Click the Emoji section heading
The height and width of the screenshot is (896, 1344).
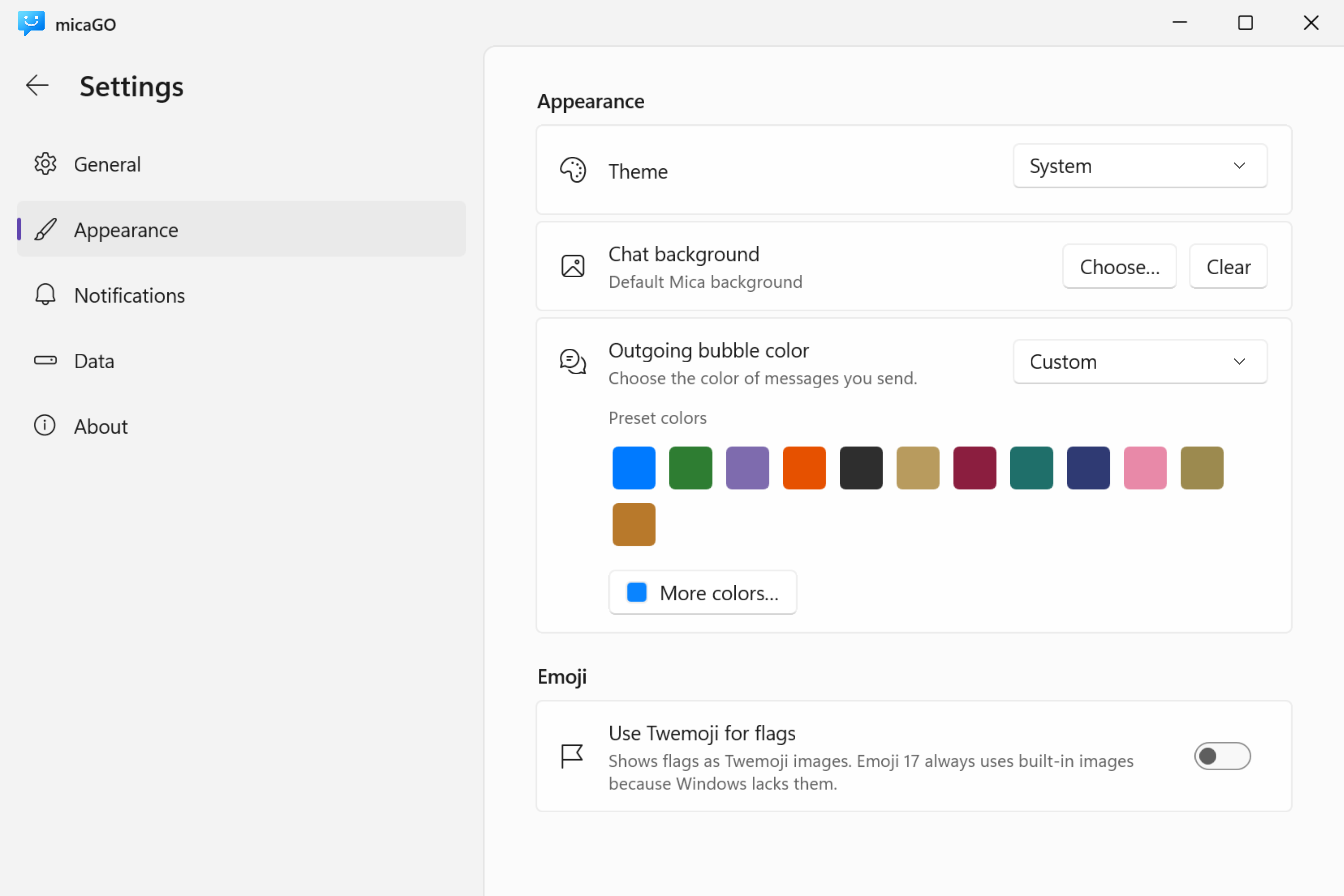click(x=562, y=677)
